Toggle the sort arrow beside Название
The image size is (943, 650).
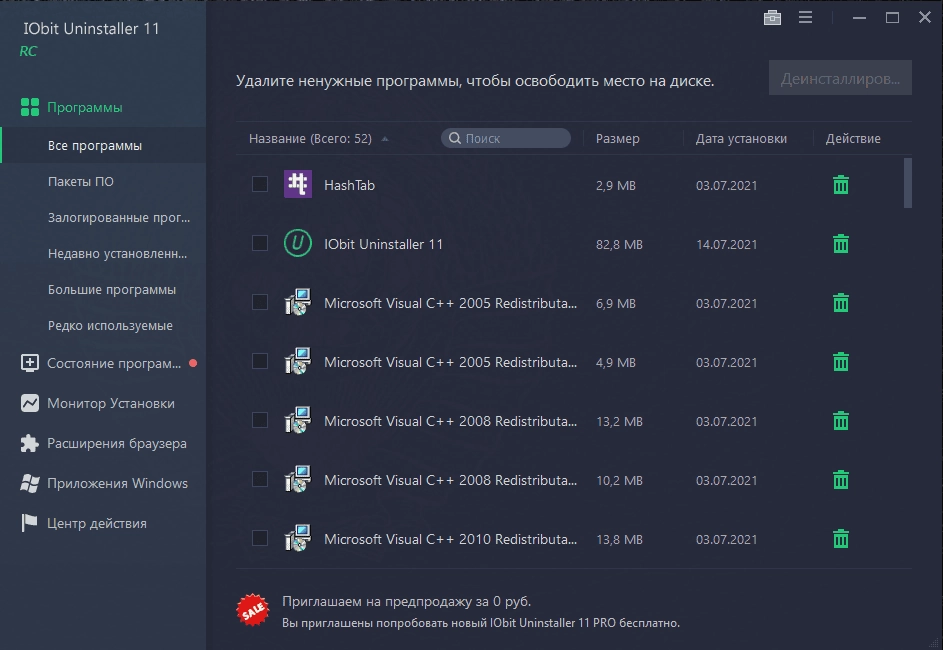pos(385,139)
